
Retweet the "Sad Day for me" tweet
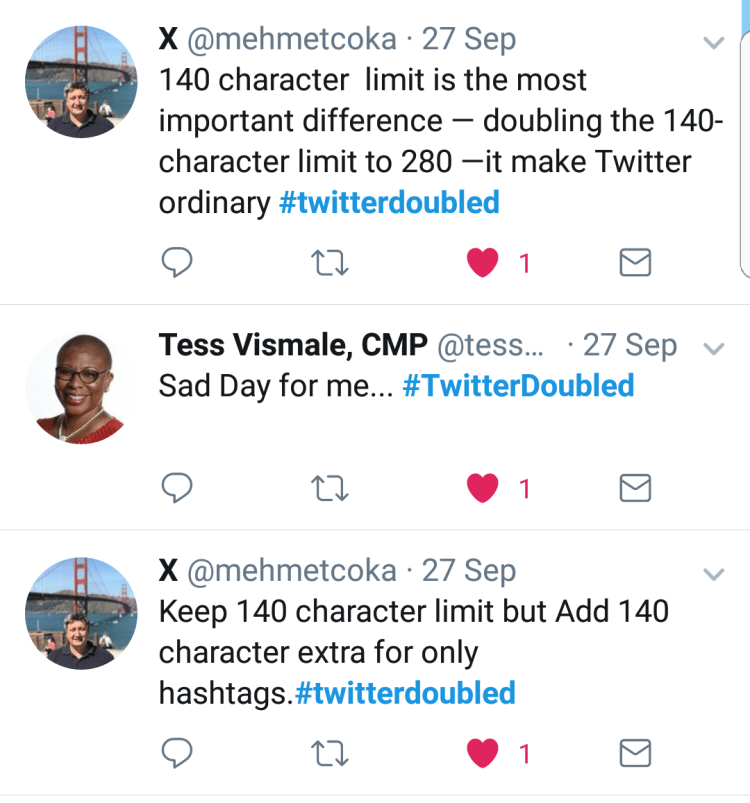tap(329, 488)
